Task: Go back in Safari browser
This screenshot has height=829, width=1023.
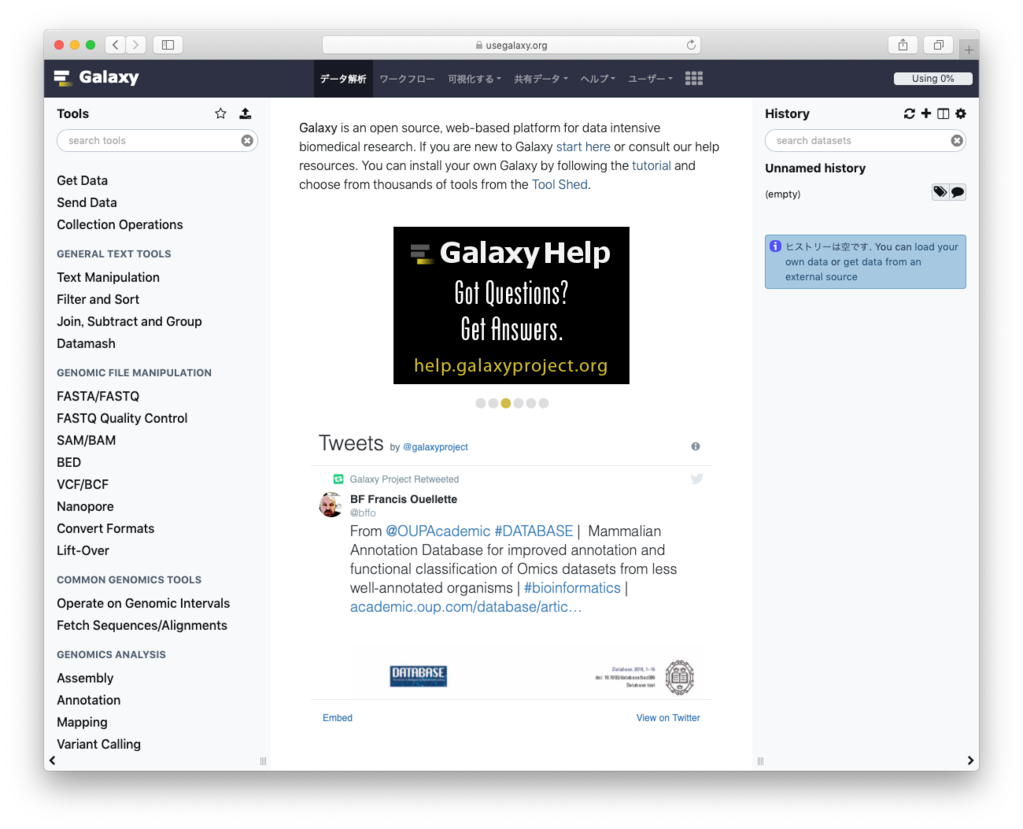Action: [115, 44]
